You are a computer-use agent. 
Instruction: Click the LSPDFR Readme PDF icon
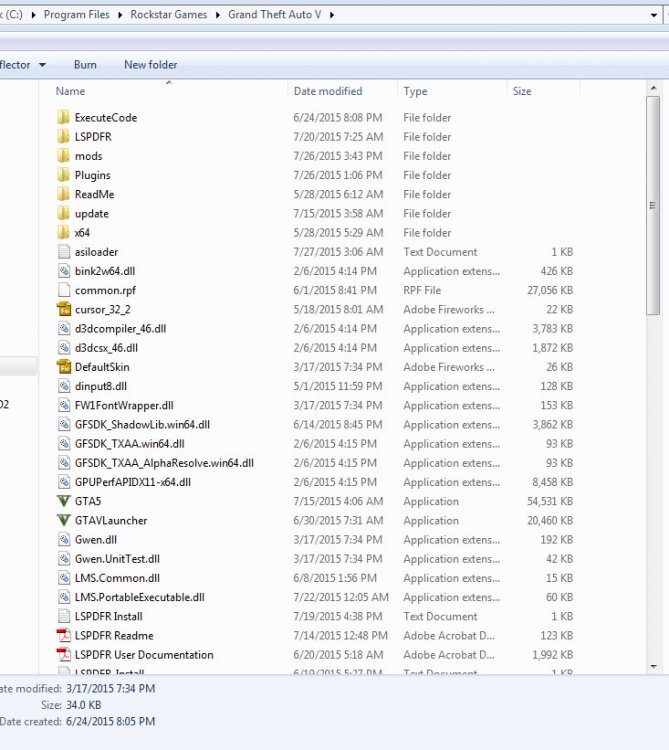tap(64, 635)
